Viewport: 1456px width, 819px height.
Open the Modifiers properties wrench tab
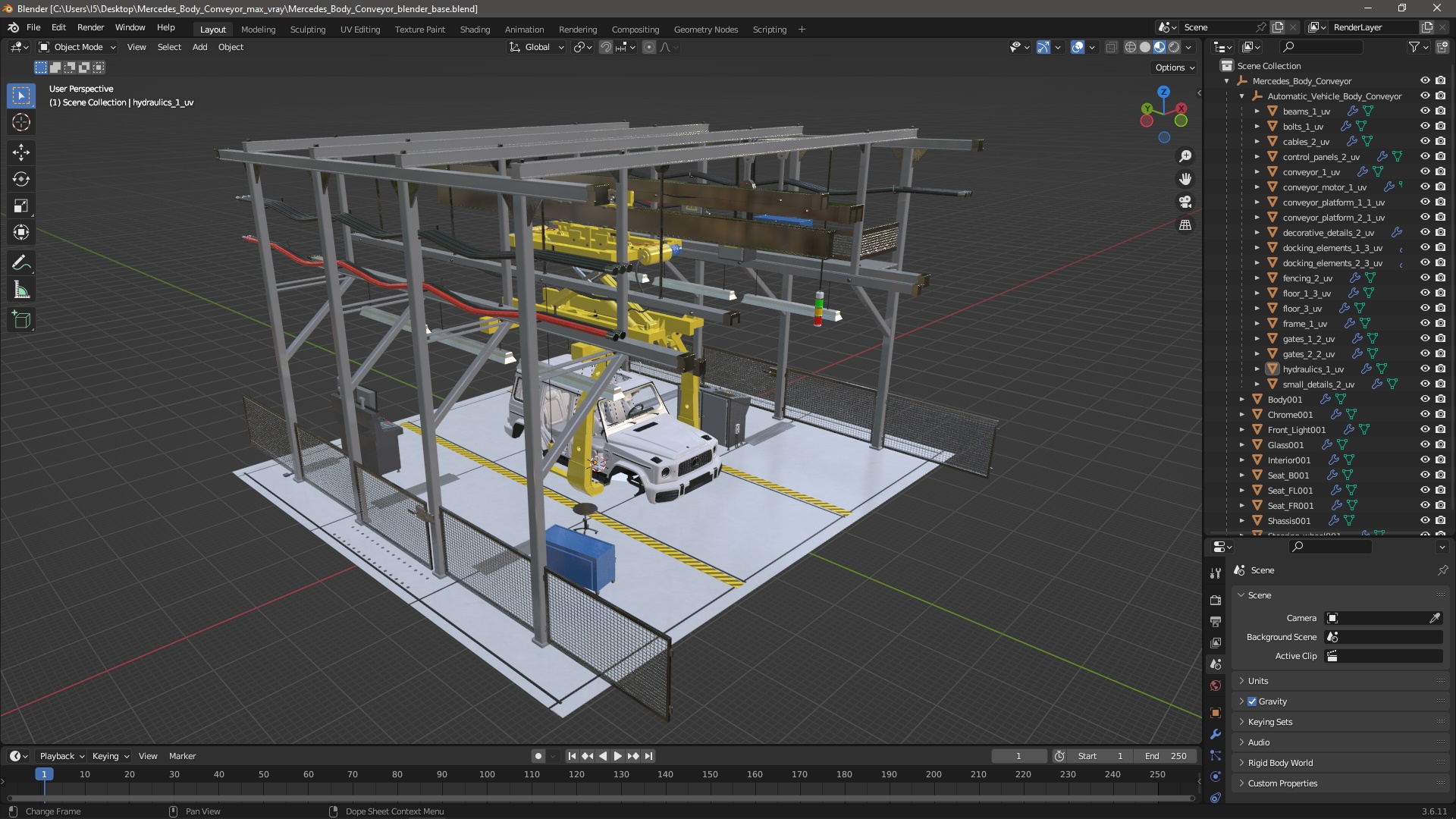tap(1216, 734)
